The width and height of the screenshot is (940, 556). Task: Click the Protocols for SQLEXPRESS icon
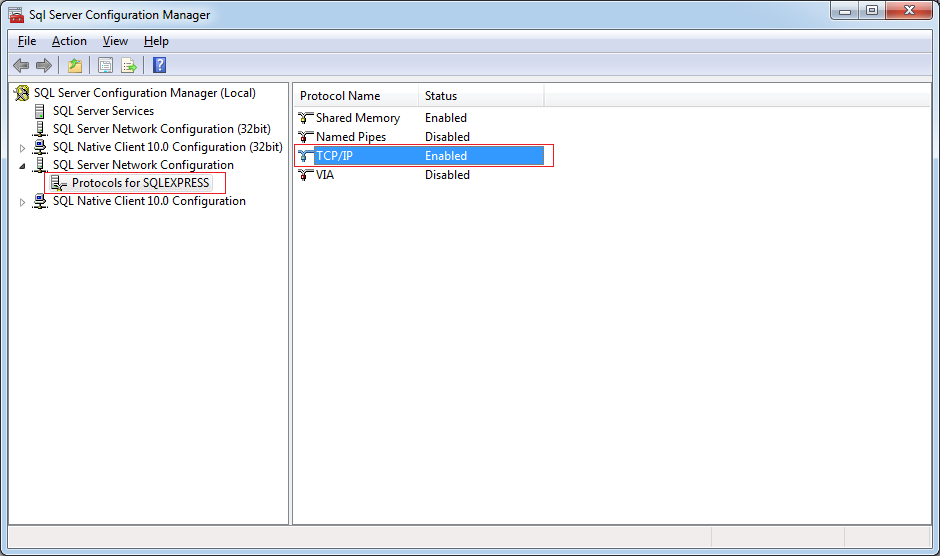coord(58,183)
